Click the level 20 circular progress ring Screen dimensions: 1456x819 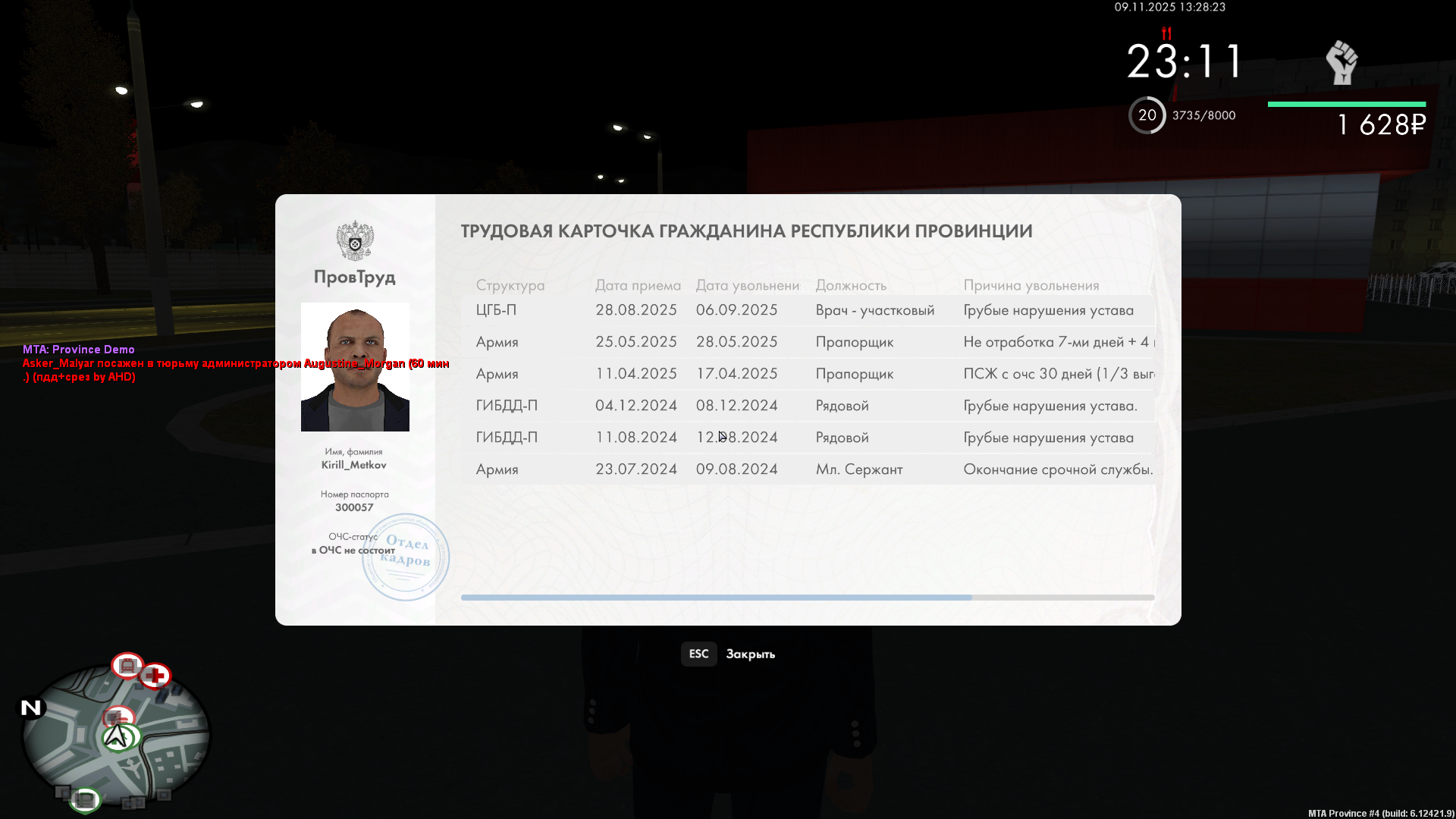[1147, 115]
